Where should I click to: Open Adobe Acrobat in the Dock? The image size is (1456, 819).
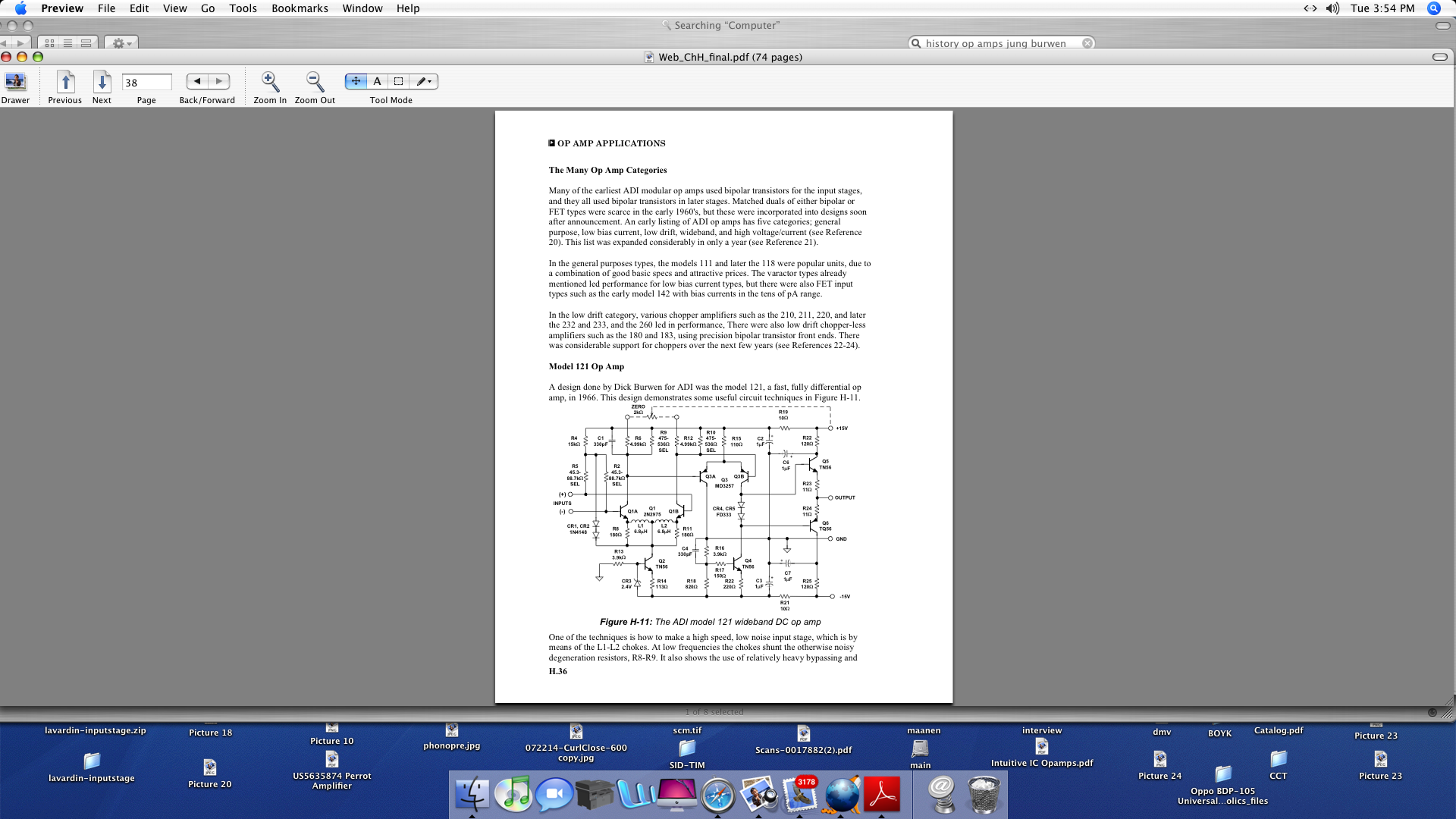tap(882, 794)
